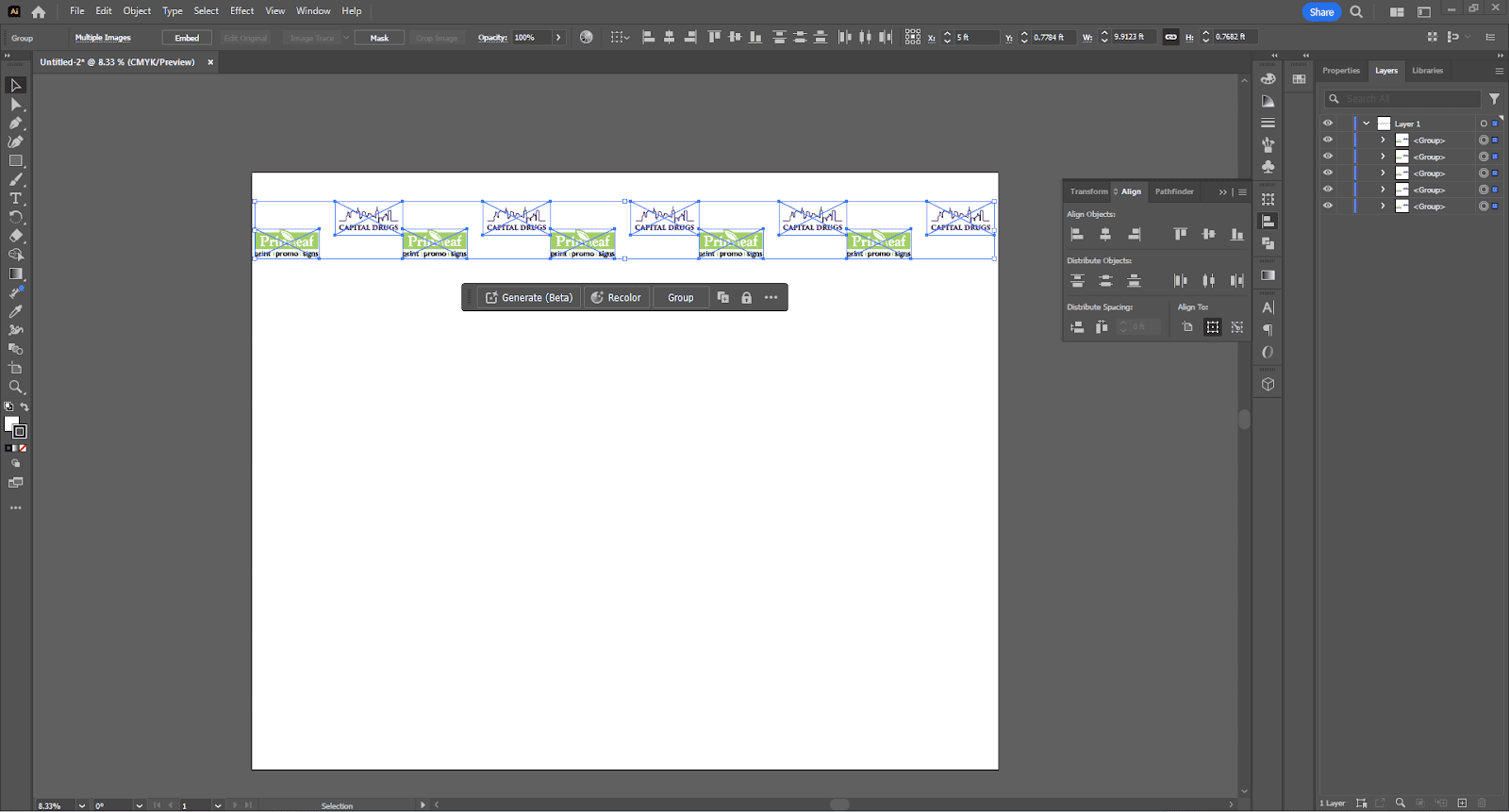1509x812 pixels.
Task: Switch to the Transform tab
Action: pos(1088,191)
